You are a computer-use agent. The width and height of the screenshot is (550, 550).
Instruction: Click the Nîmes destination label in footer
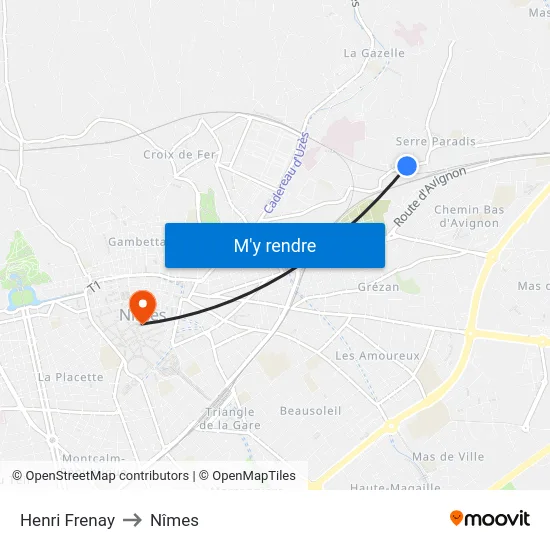pos(174,520)
